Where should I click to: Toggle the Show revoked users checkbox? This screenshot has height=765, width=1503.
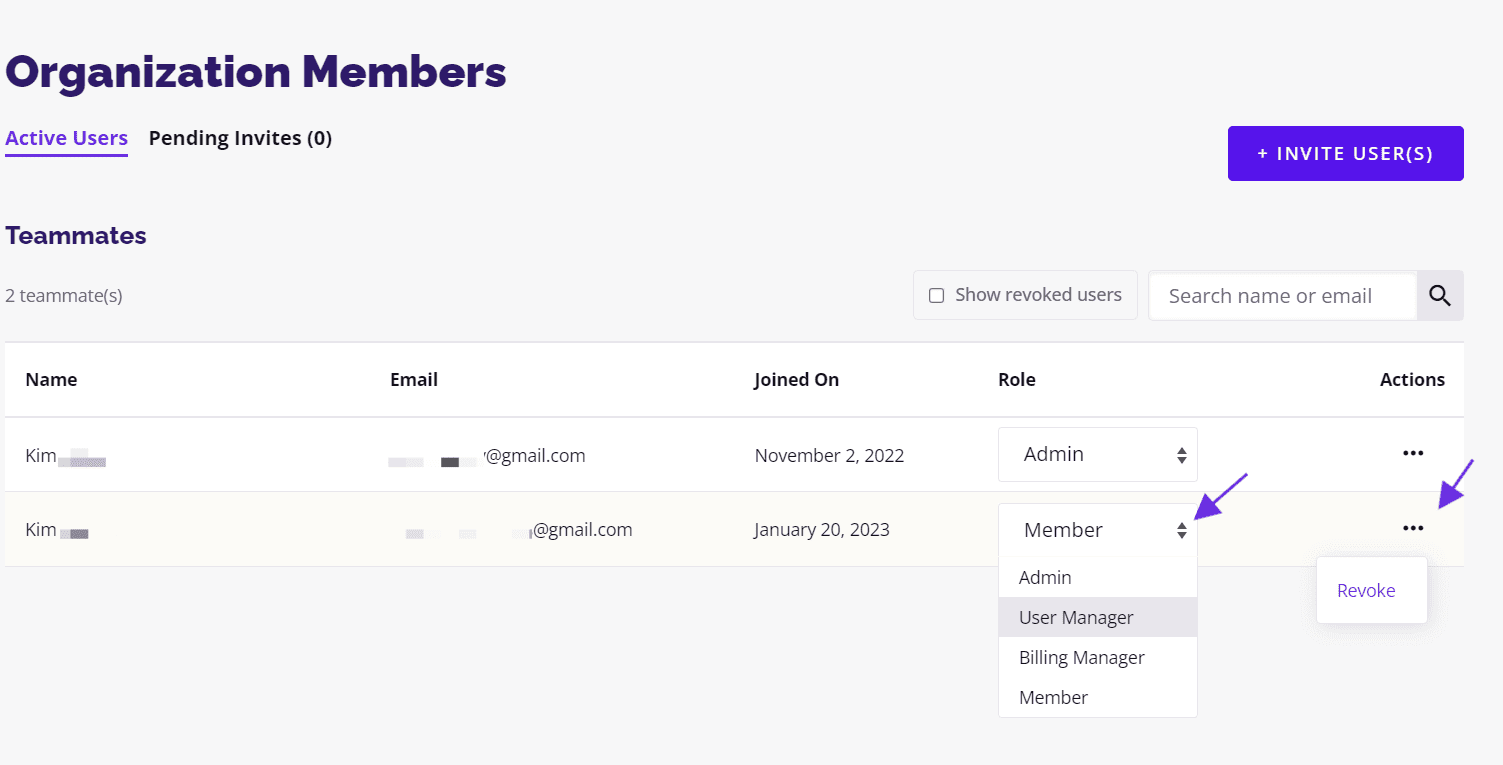937,295
